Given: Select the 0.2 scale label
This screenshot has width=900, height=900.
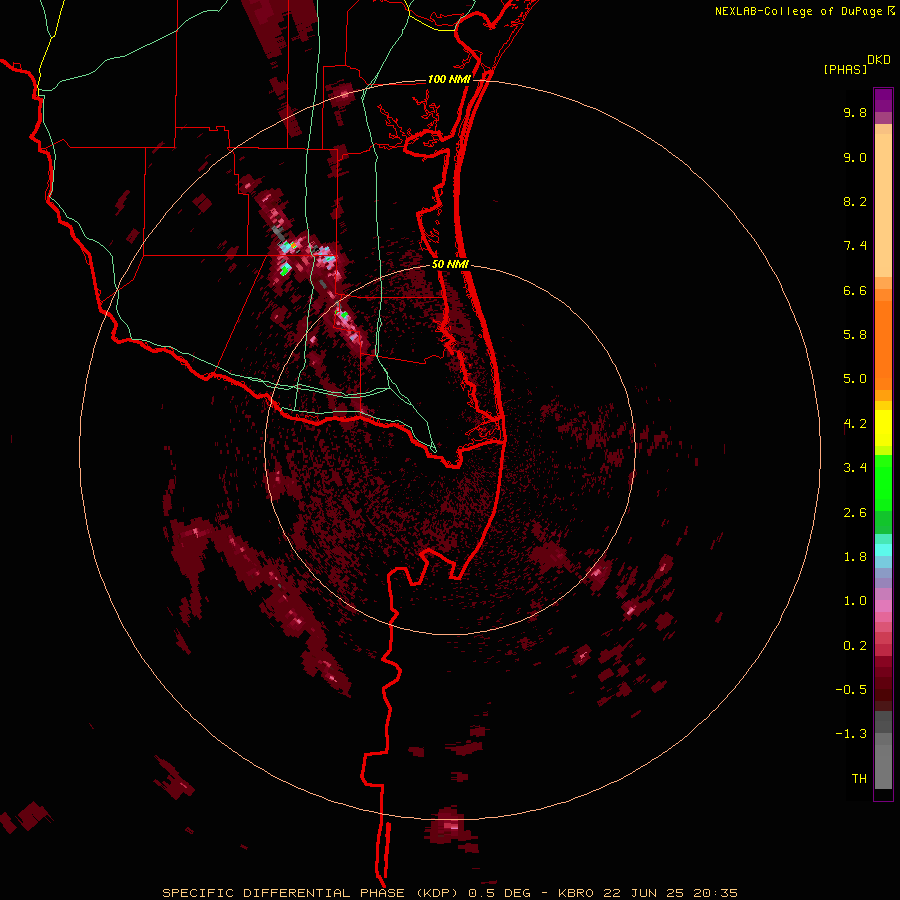Looking at the screenshot, I should click(855, 646).
